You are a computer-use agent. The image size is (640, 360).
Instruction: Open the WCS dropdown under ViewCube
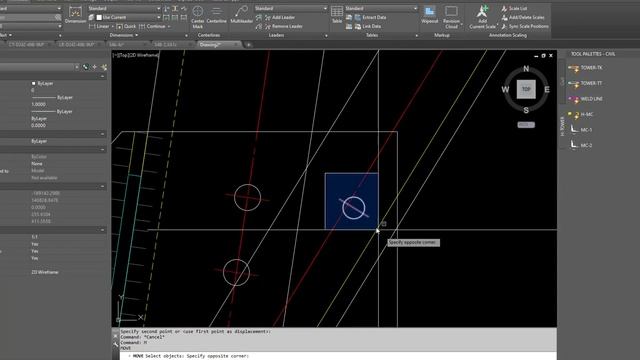tap(526, 124)
